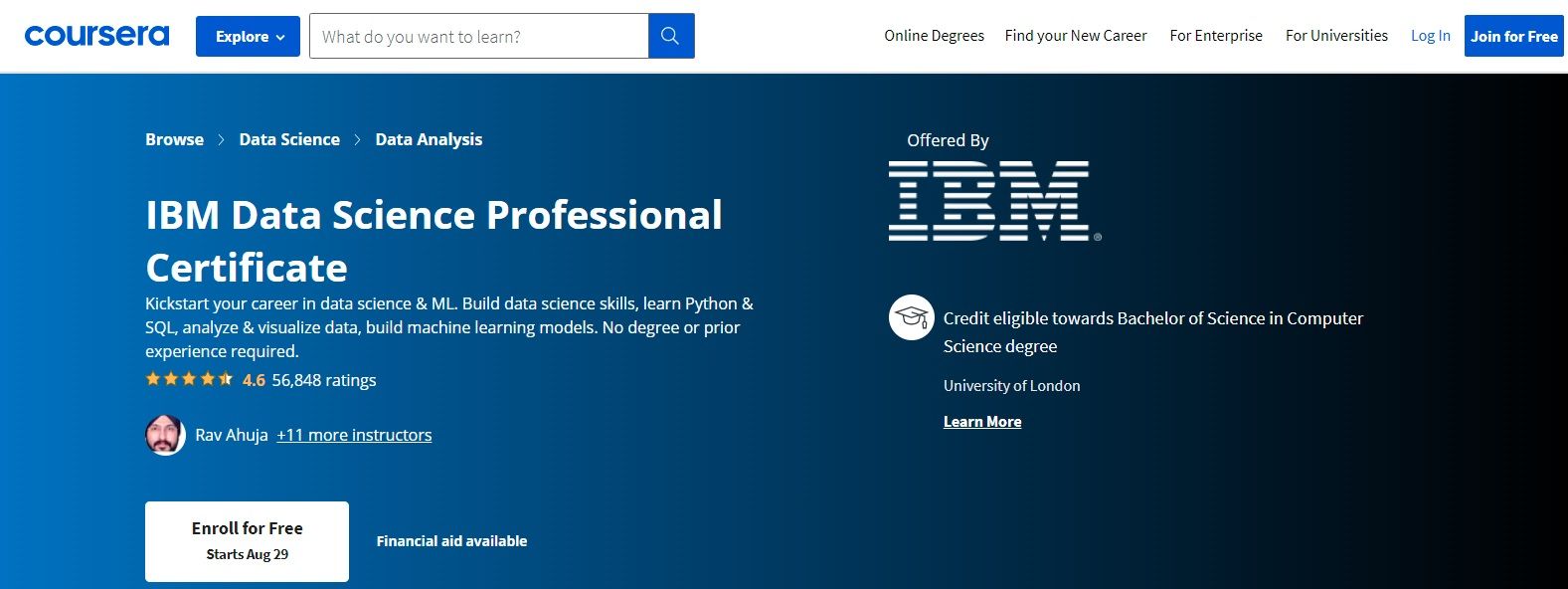Click the Coursera logo
The width and height of the screenshot is (1568, 589).
pyautogui.click(x=96, y=37)
